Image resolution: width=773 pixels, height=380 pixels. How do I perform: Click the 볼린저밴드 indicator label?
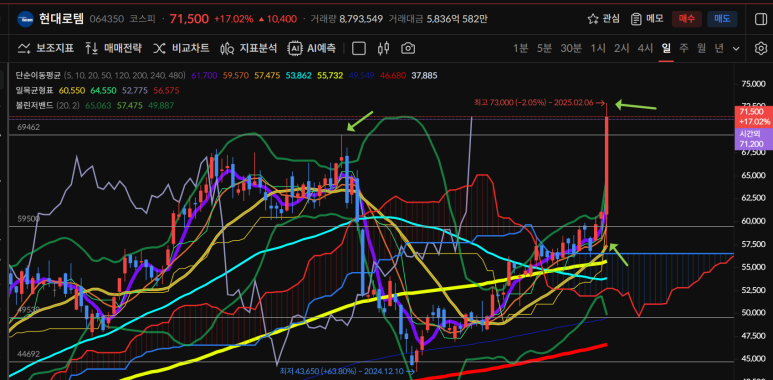coord(35,105)
